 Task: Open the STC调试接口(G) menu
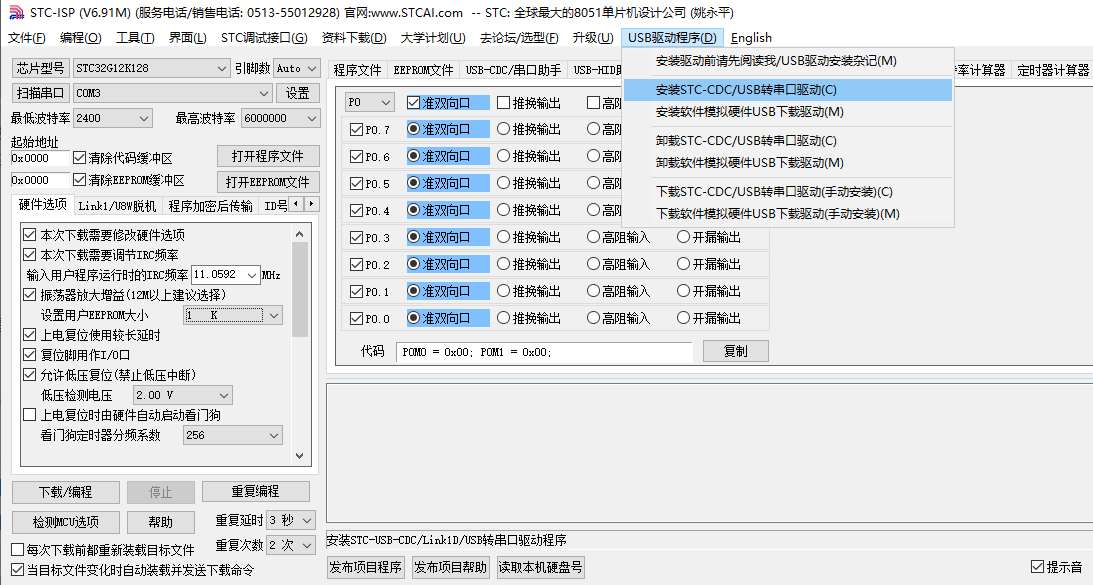264,38
